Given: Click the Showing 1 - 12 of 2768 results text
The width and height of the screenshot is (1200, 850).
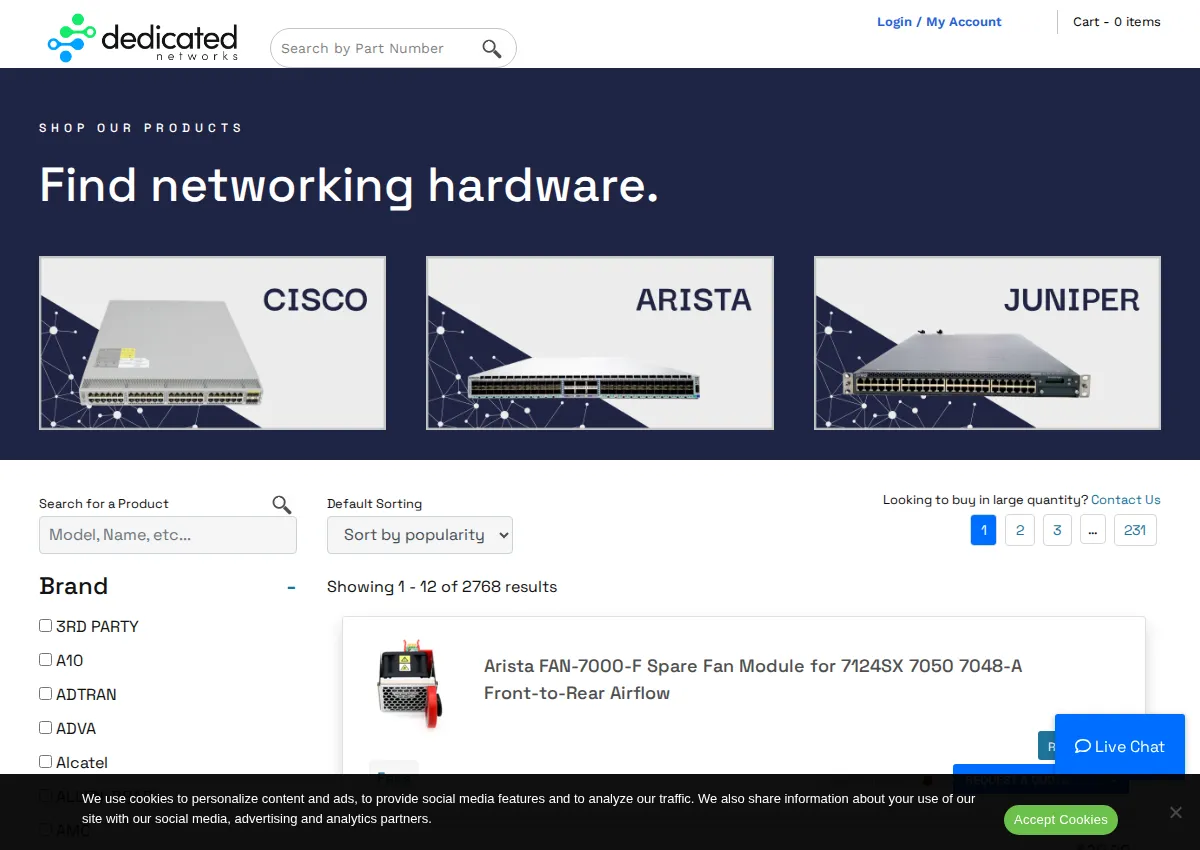Looking at the screenshot, I should click(442, 587).
